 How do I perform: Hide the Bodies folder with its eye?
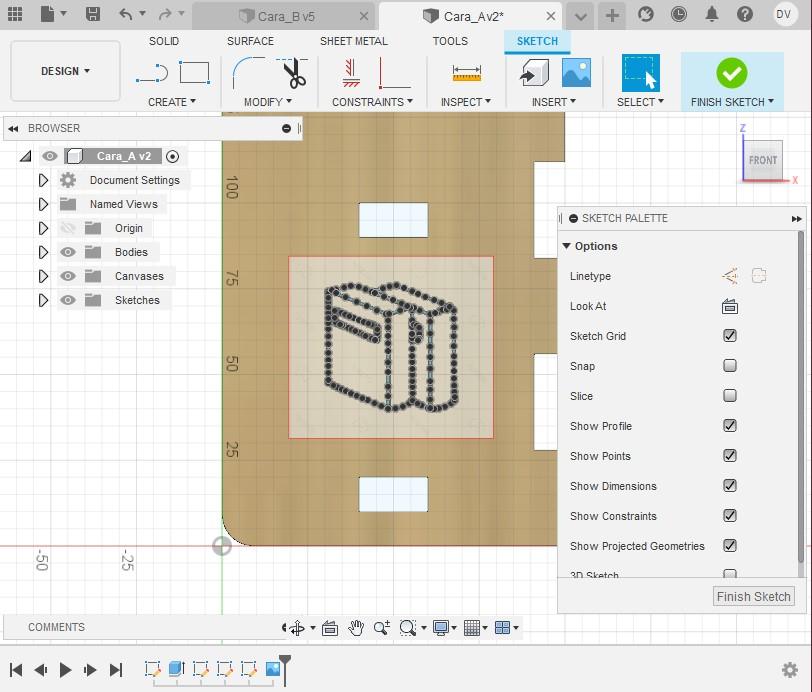click(68, 252)
